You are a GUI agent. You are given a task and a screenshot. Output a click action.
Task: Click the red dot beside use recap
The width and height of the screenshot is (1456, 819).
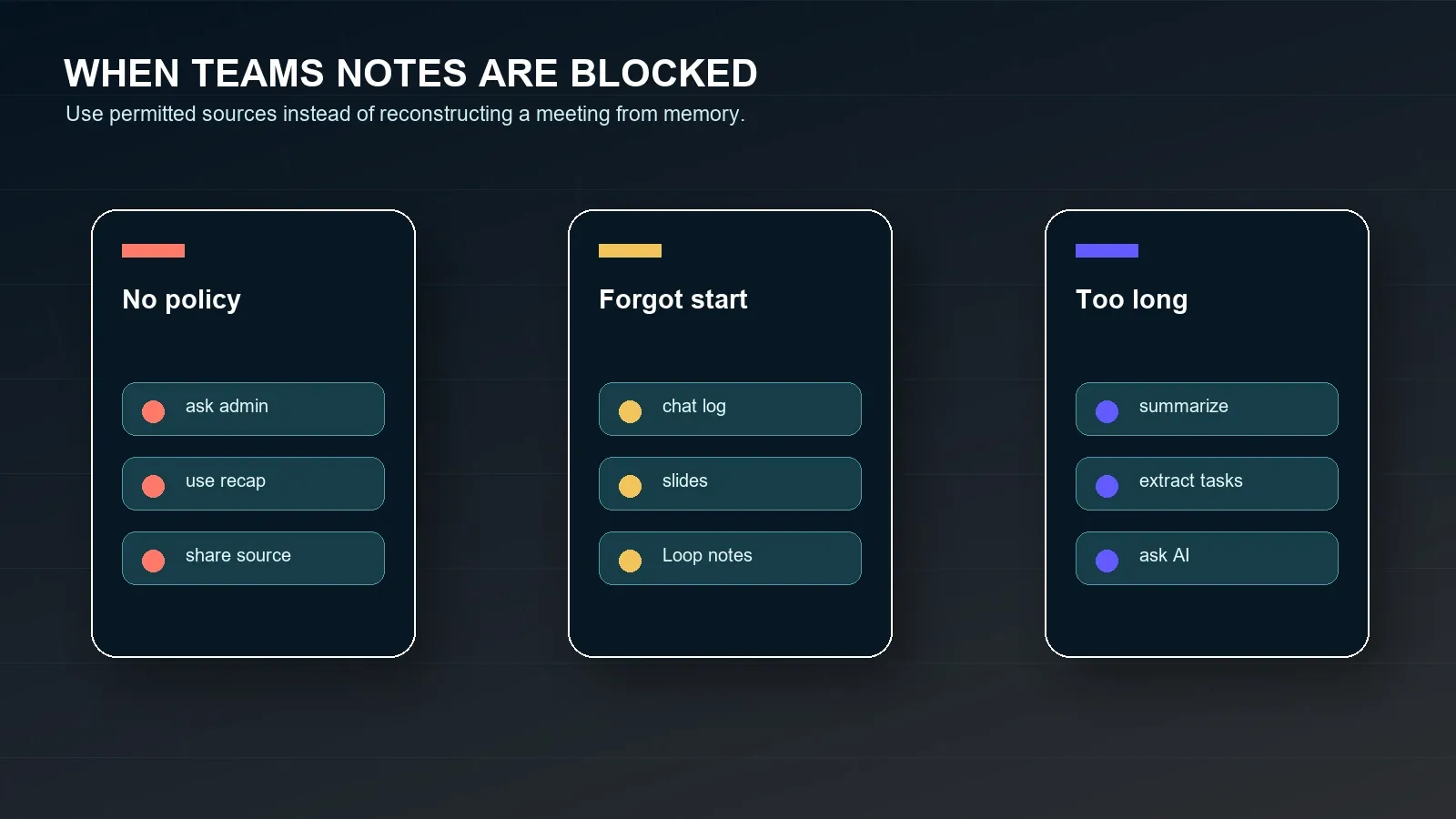(x=153, y=486)
